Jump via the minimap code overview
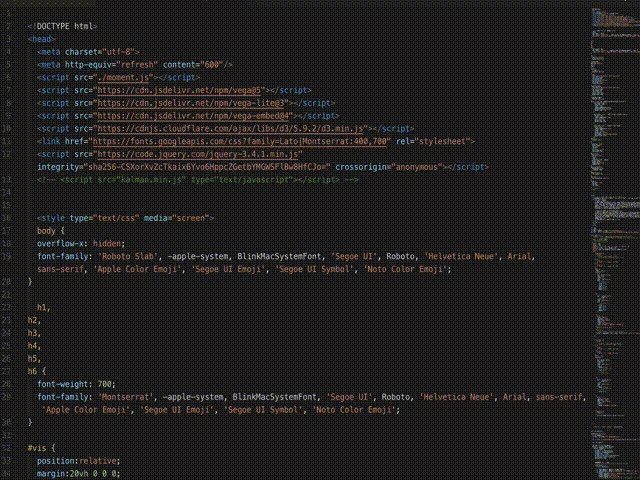The width and height of the screenshot is (640, 480). click(x=616, y=244)
